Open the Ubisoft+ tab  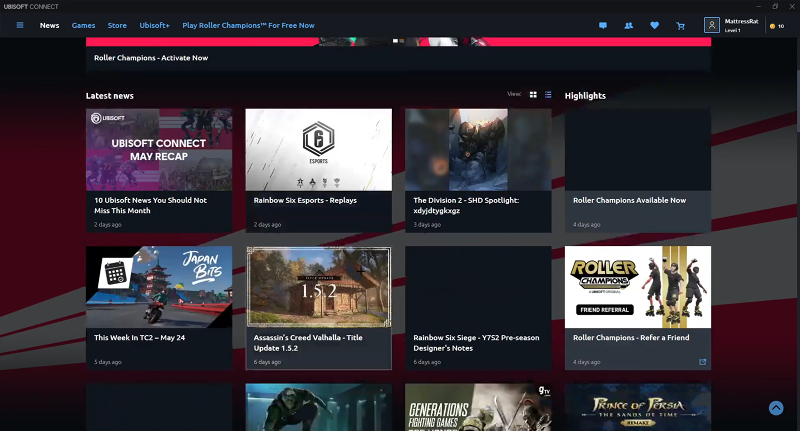[x=154, y=26]
